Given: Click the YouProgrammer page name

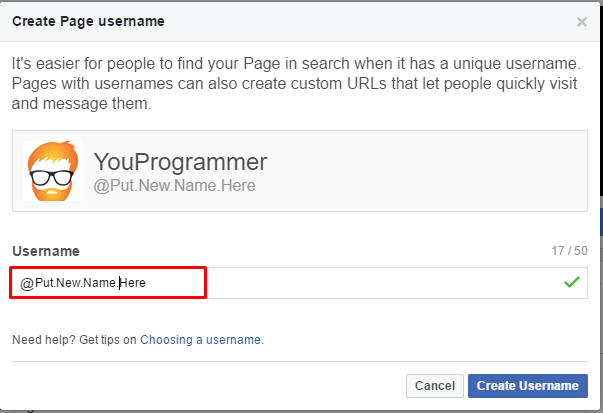Looking at the screenshot, I should (180, 162).
